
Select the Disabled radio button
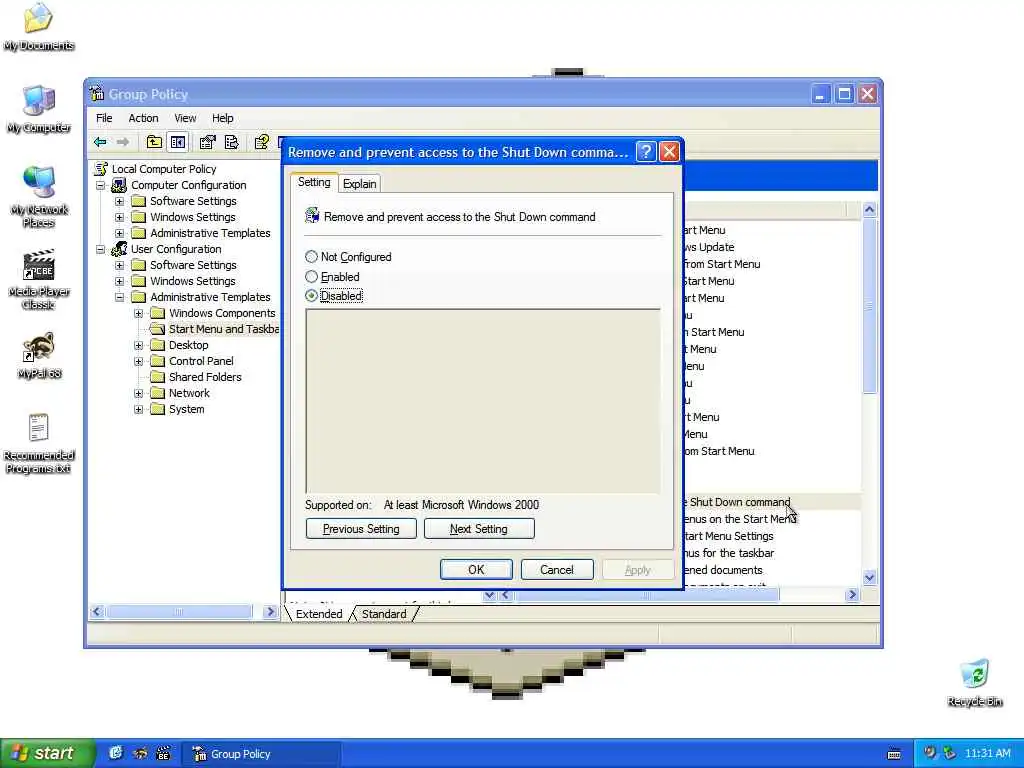312,296
